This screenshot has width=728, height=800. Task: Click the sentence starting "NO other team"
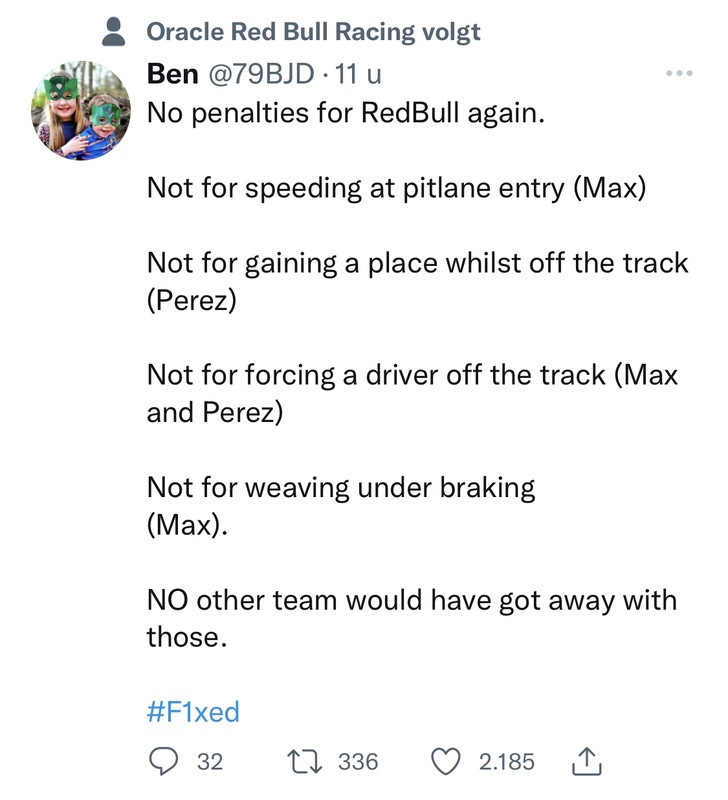point(411,600)
